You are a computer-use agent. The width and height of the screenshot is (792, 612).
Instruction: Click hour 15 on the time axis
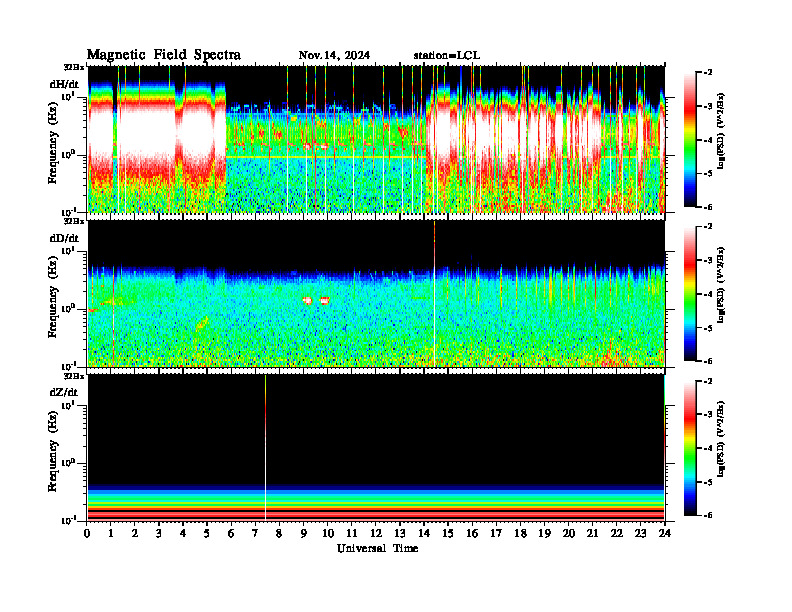tap(448, 533)
